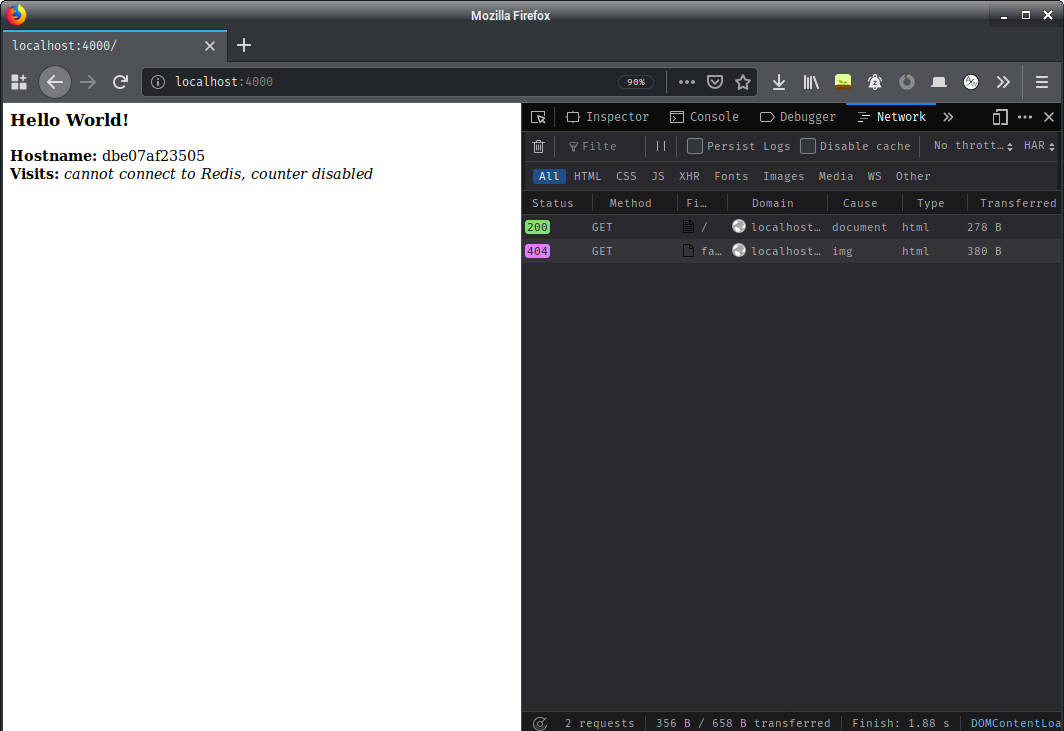
Task: Click the '2 requests' status bar text
Action: pyautogui.click(x=599, y=724)
